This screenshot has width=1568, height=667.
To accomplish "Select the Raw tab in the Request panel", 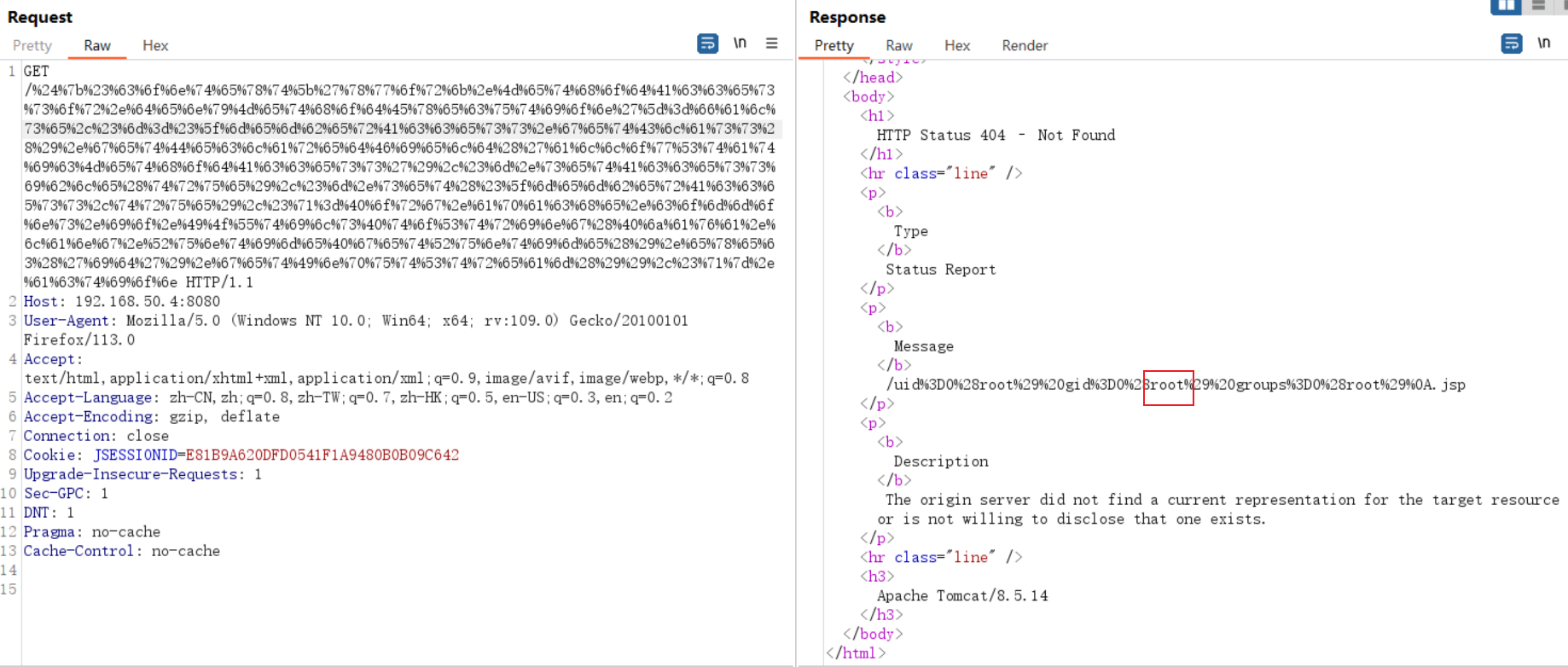I will tap(97, 45).
